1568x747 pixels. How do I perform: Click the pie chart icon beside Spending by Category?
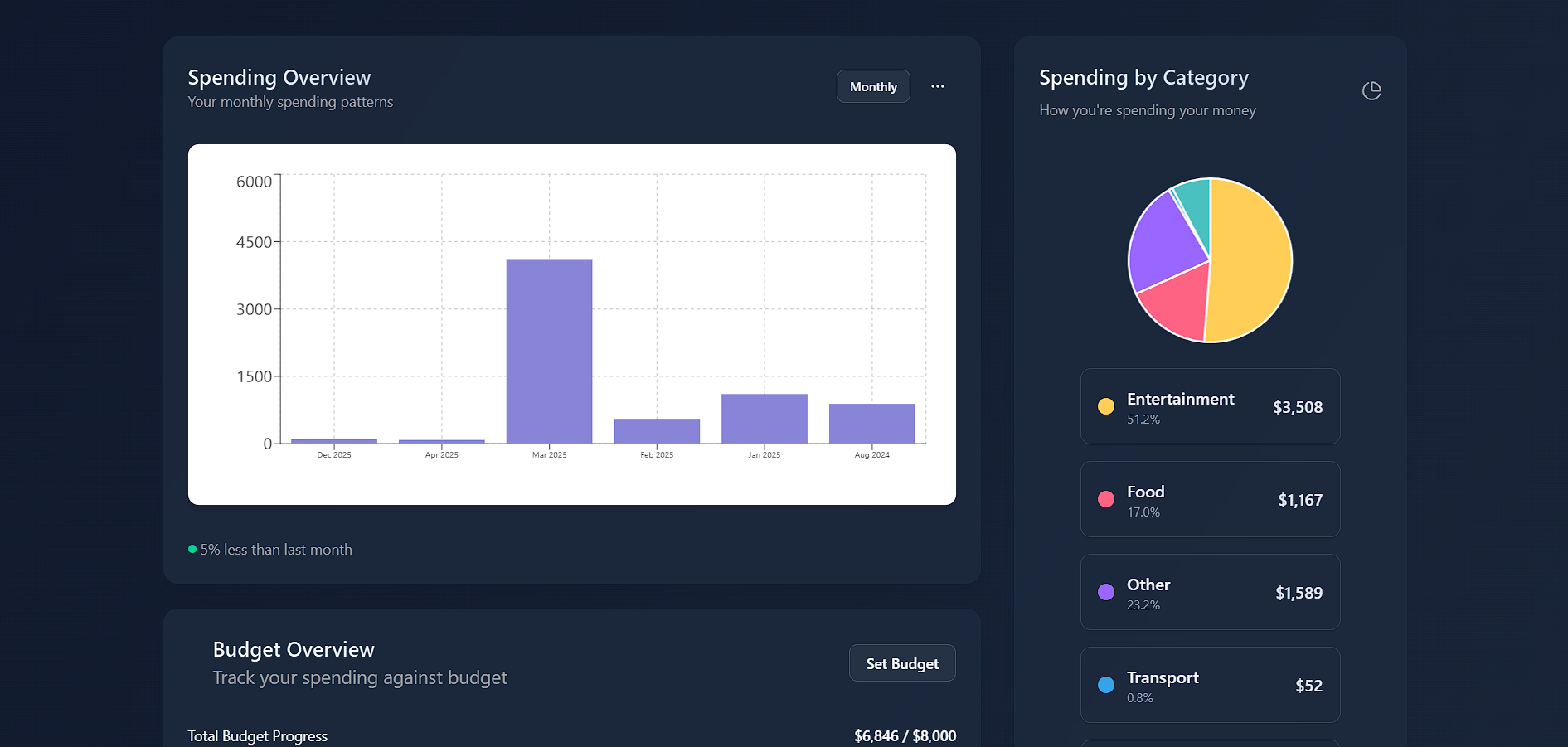1371,90
